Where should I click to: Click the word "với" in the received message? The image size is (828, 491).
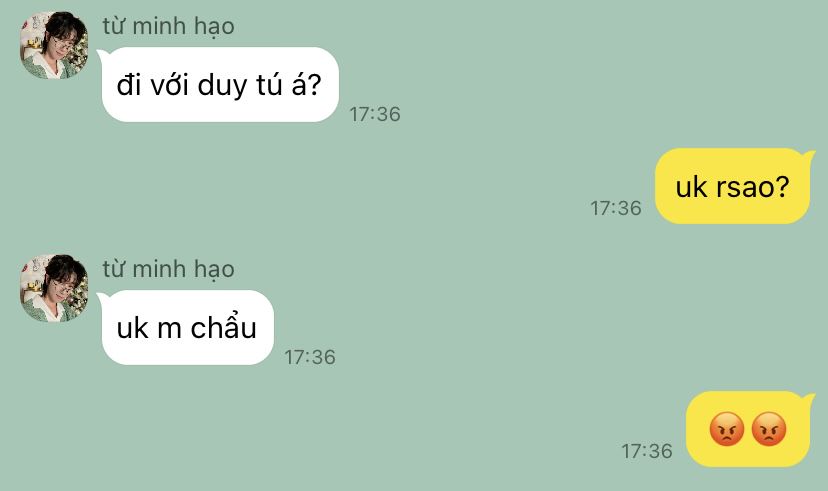[169, 84]
